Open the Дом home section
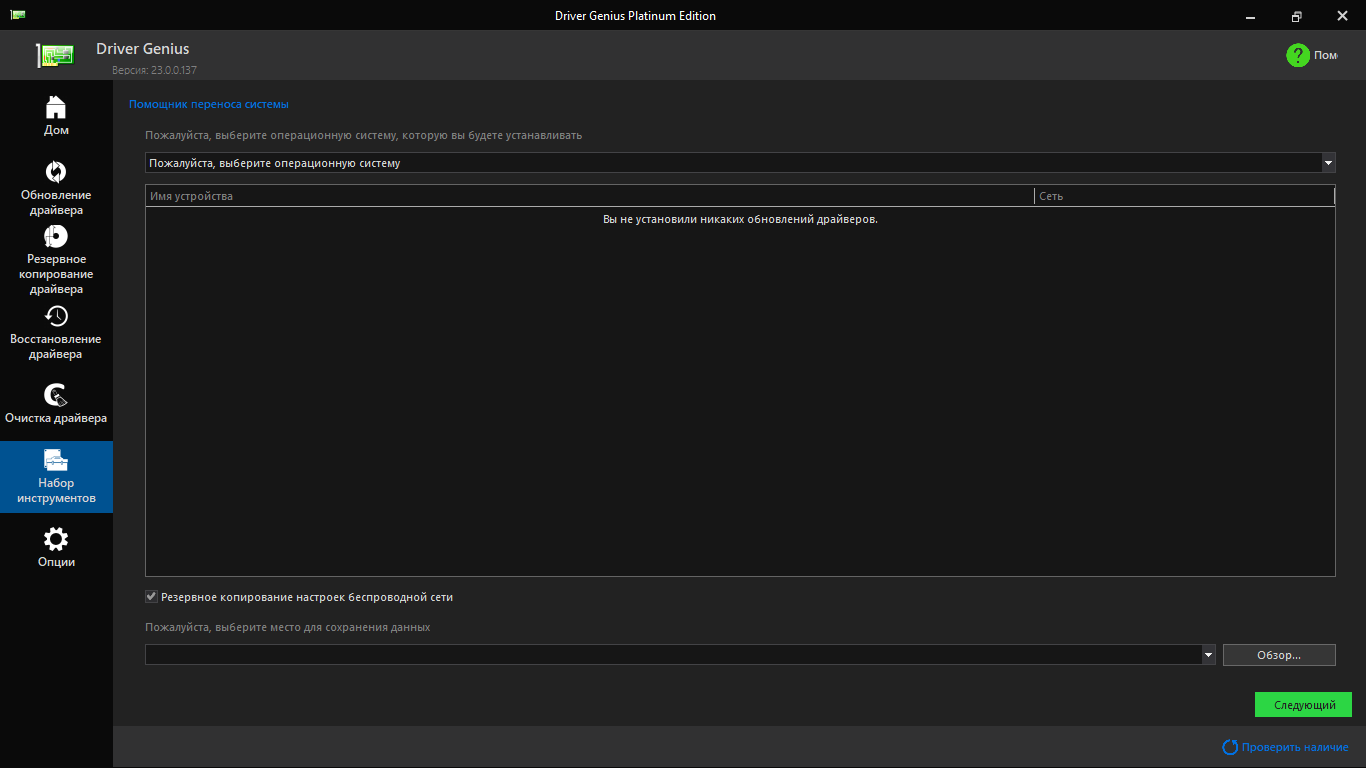Viewport: 1366px width, 768px height. [56, 116]
